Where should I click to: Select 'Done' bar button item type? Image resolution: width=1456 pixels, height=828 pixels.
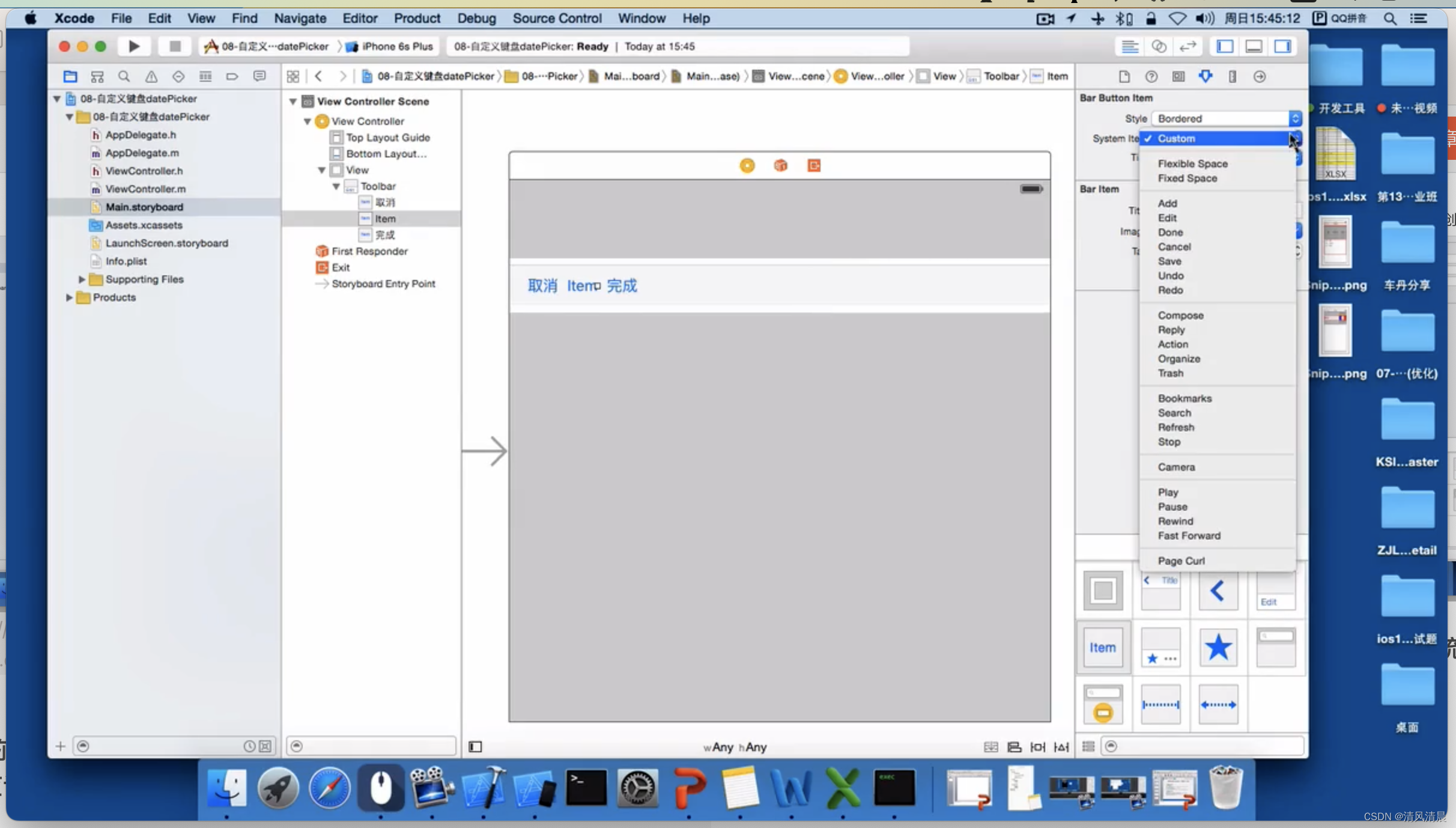(x=1170, y=232)
